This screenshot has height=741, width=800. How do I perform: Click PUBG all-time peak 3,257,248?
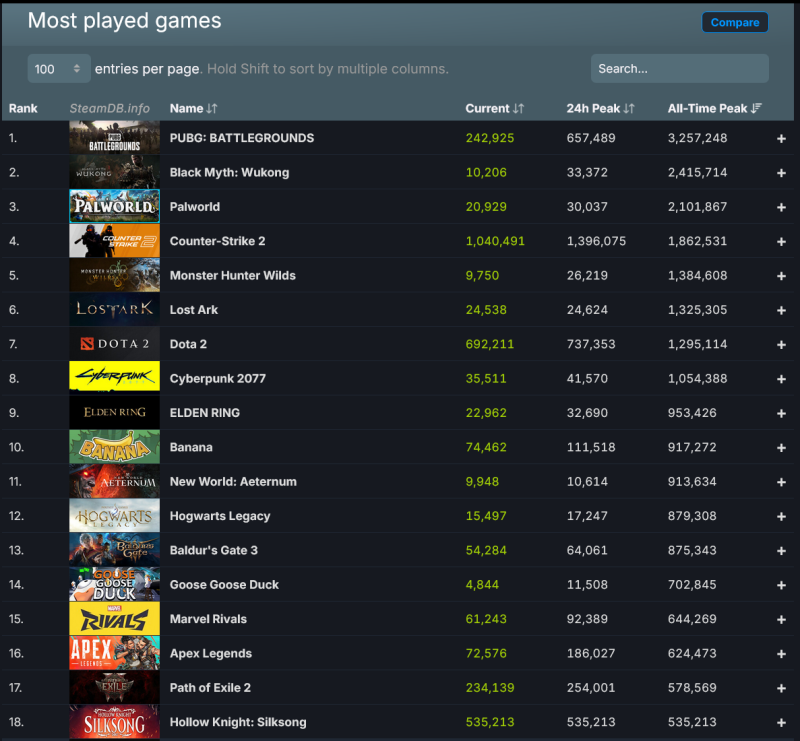pos(697,138)
